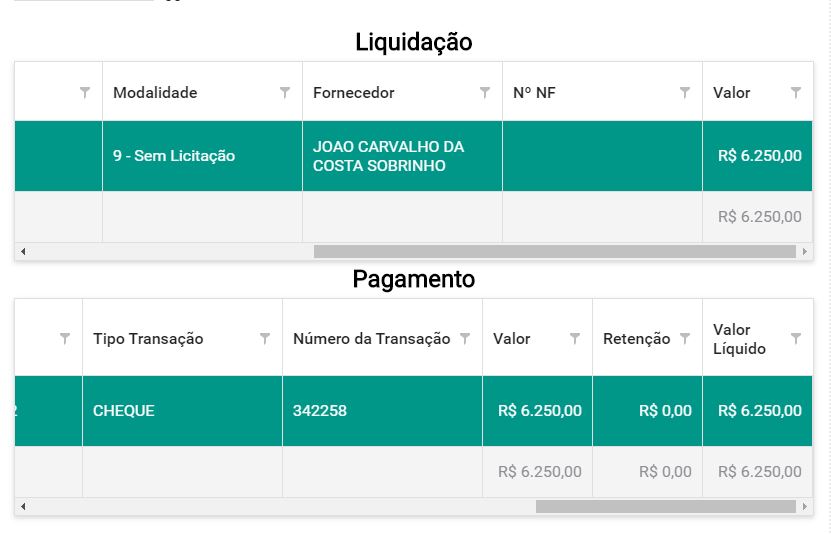Open filter for Fornecedor column

tap(484, 93)
